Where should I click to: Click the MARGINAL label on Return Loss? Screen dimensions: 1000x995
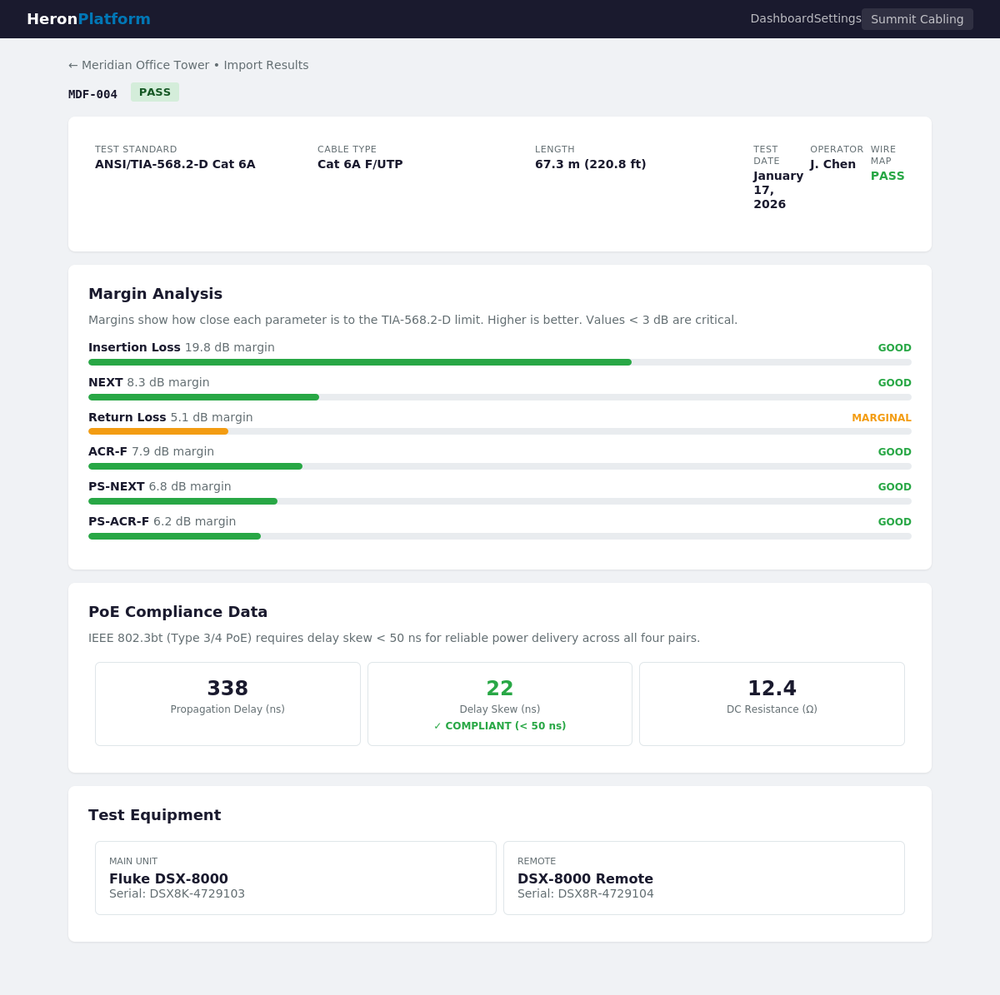(881, 417)
